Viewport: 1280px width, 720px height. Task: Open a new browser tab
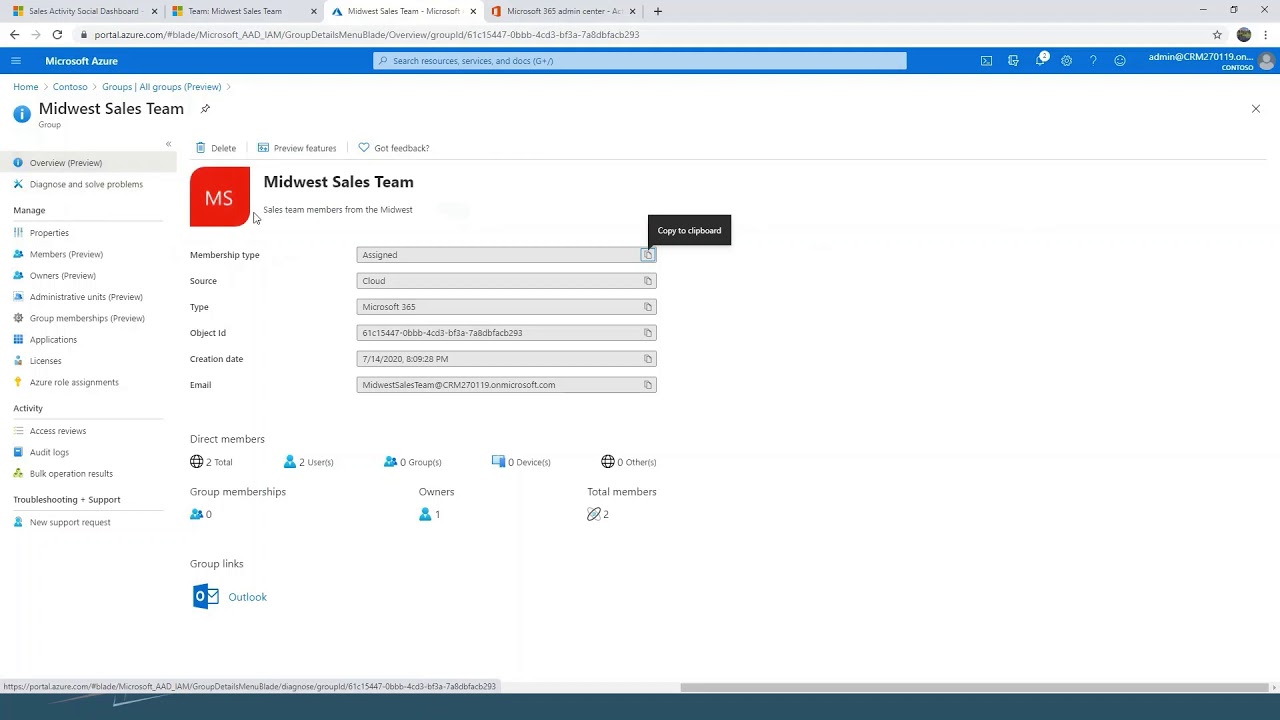657,11
